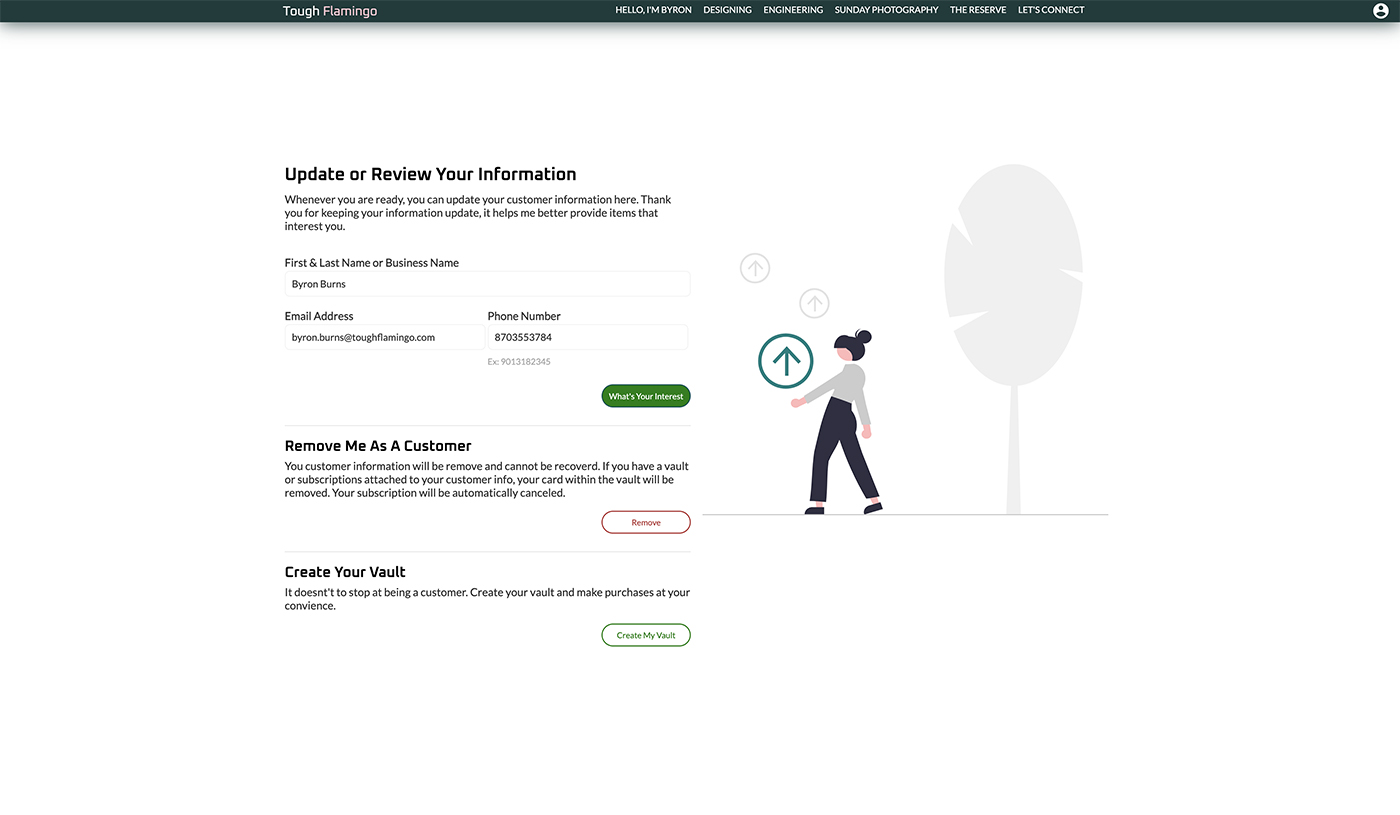Open the Engineering nav item
The width and height of the screenshot is (1400, 815).
[x=793, y=10]
